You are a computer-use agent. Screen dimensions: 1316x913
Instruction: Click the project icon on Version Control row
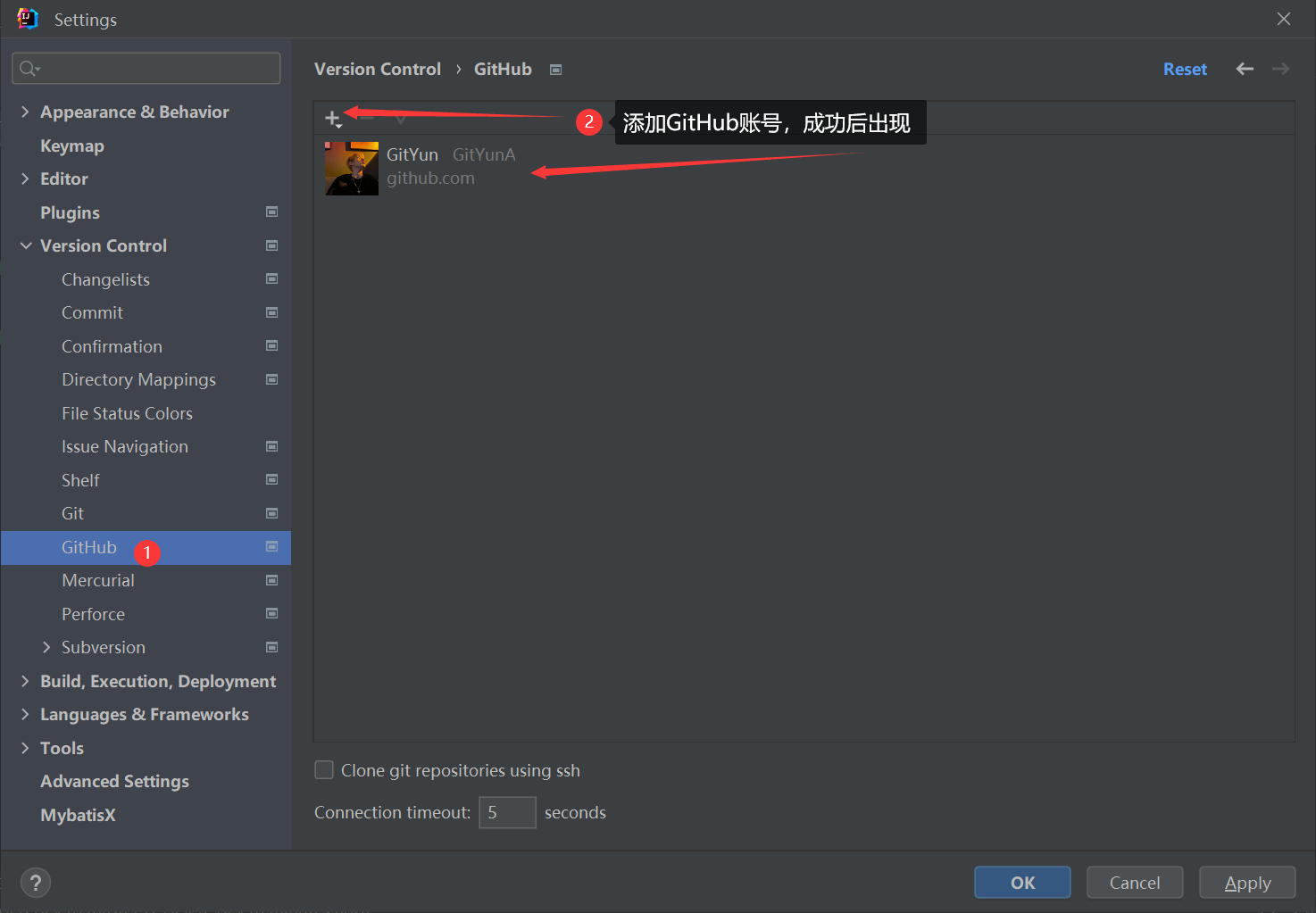click(272, 245)
